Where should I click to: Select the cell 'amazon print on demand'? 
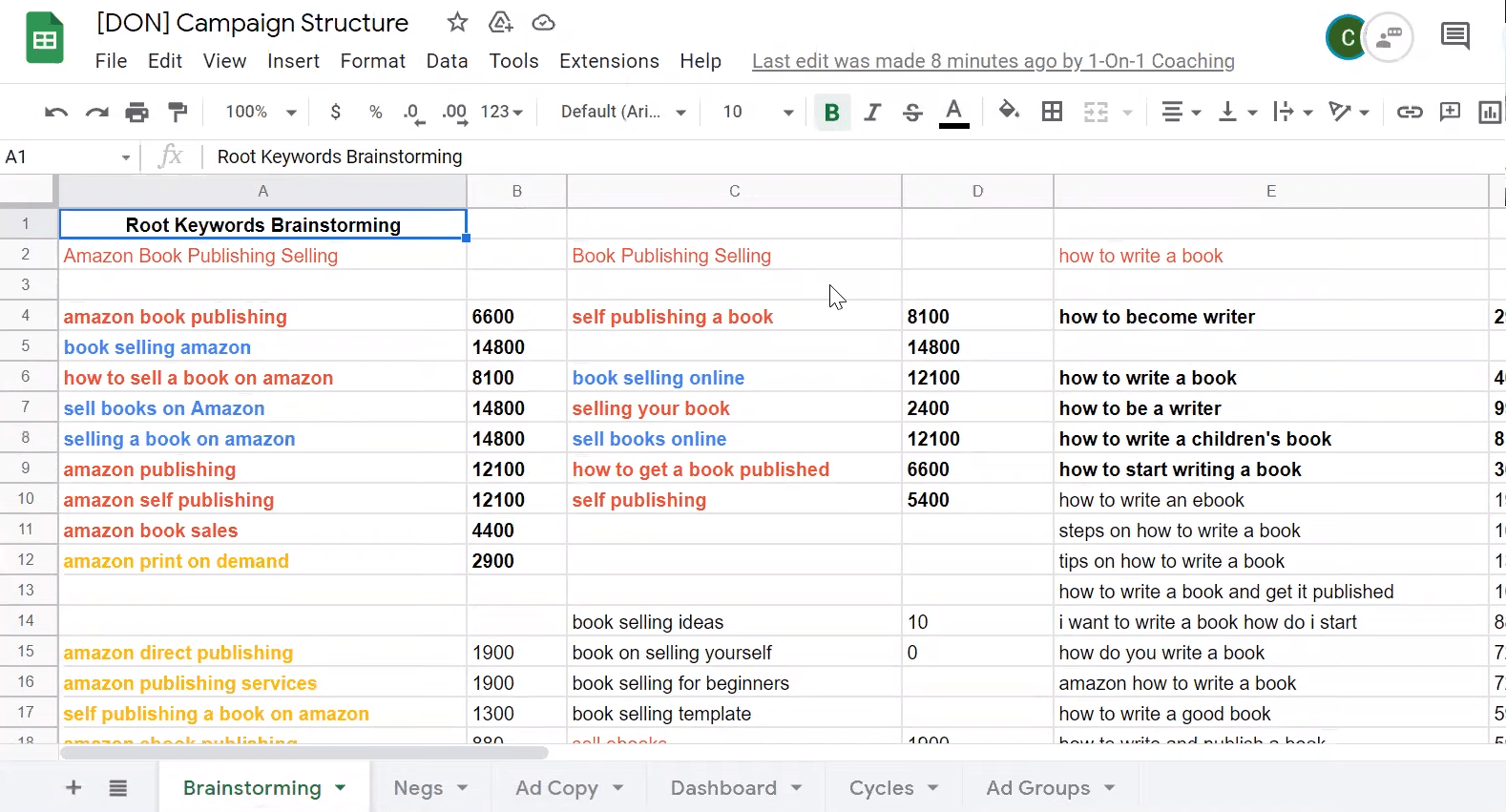coord(263,561)
